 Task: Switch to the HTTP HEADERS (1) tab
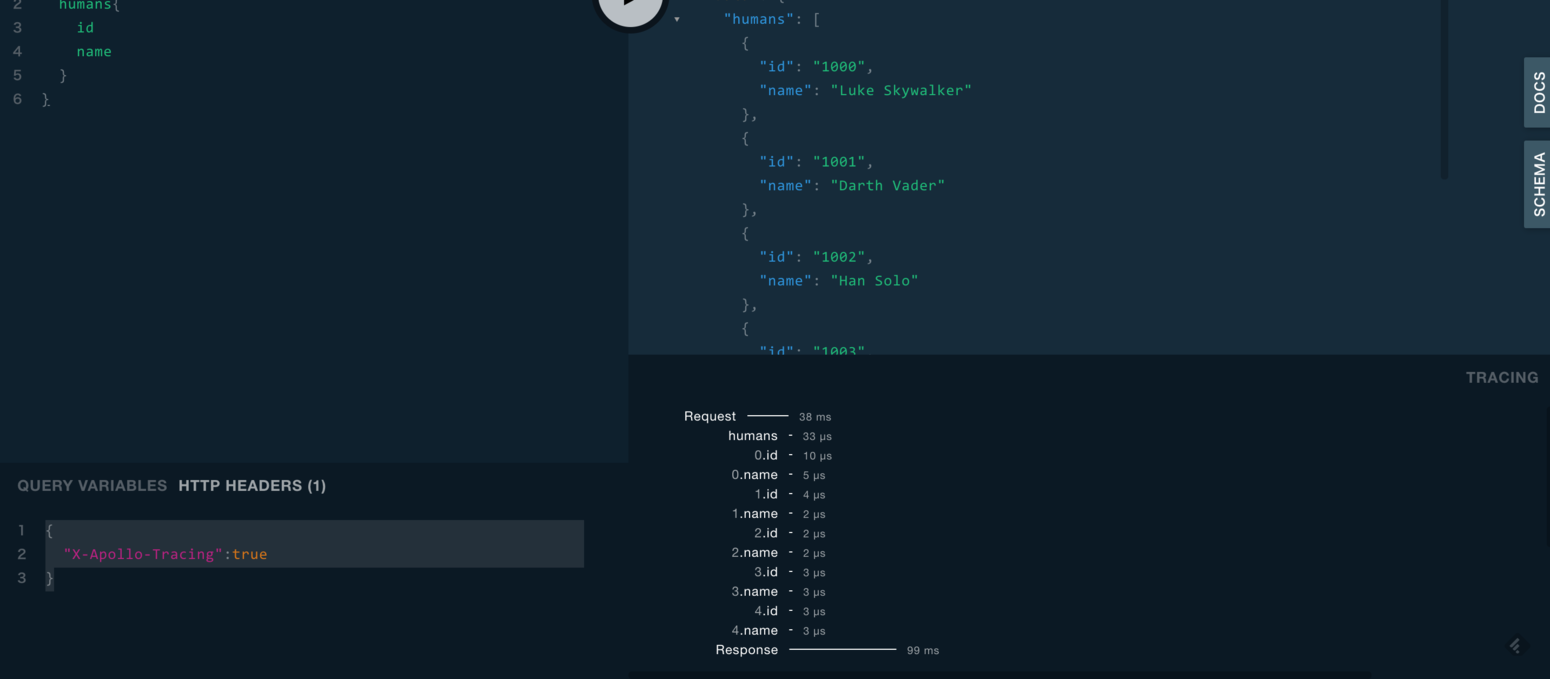(x=251, y=485)
